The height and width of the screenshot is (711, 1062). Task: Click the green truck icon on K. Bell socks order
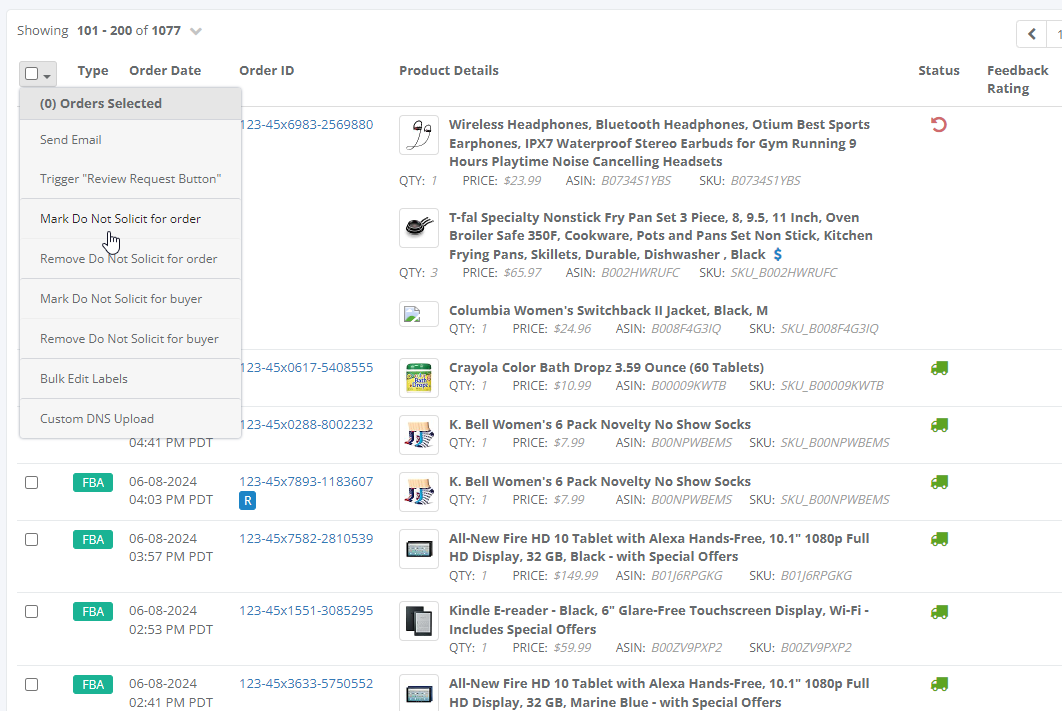(x=938, y=425)
